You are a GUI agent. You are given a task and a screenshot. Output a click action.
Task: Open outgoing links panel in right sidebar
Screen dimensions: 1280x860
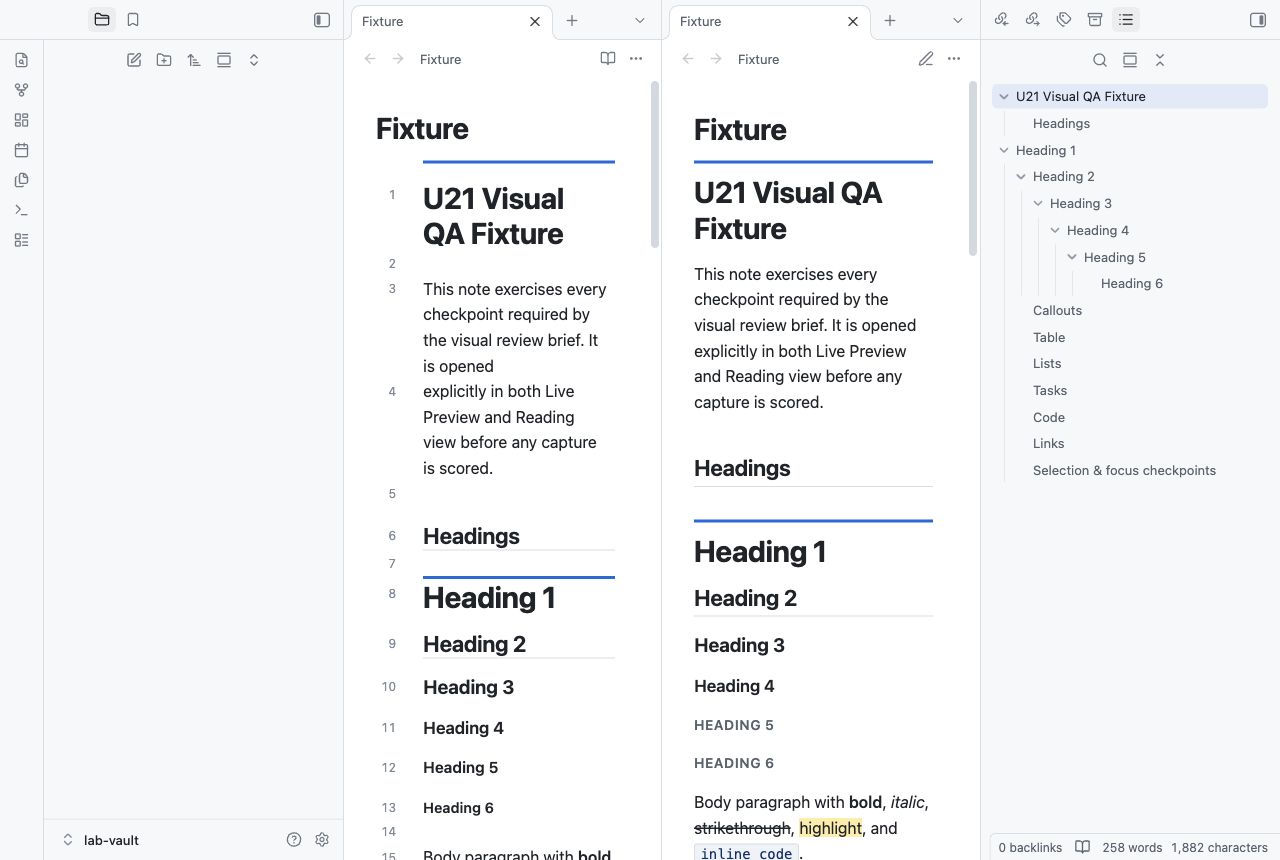coord(1033,20)
